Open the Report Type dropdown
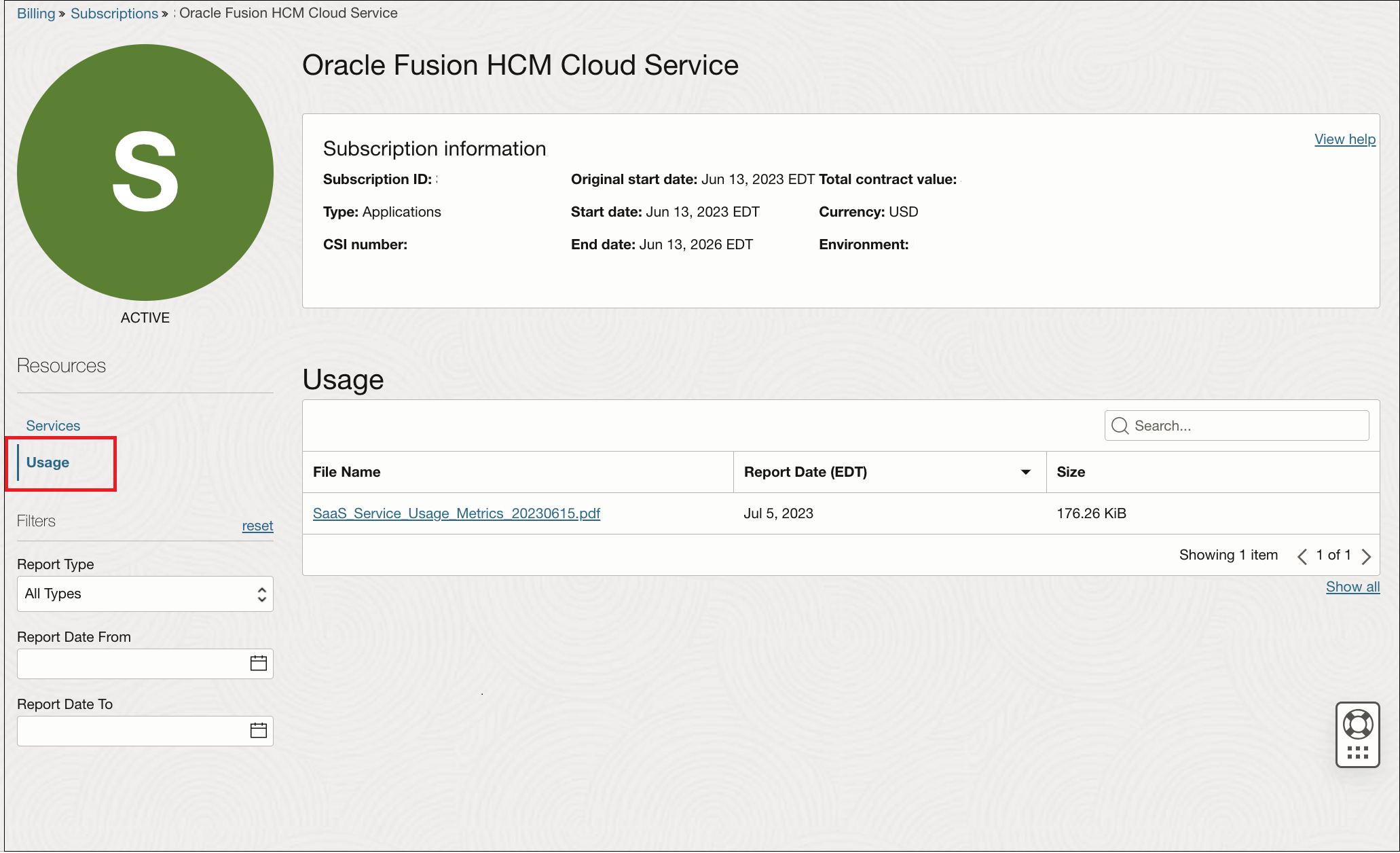The width and height of the screenshot is (1400, 853). click(x=145, y=594)
